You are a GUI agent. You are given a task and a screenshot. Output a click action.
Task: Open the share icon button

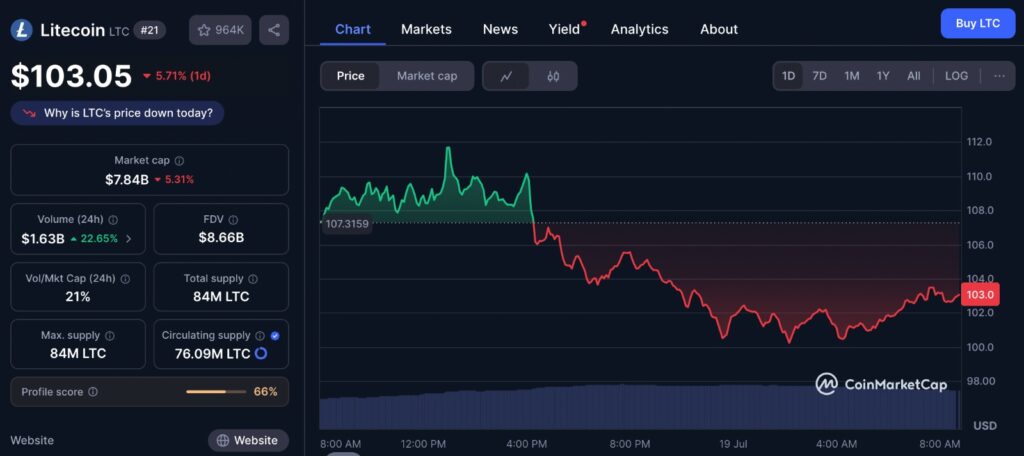point(274,30)
